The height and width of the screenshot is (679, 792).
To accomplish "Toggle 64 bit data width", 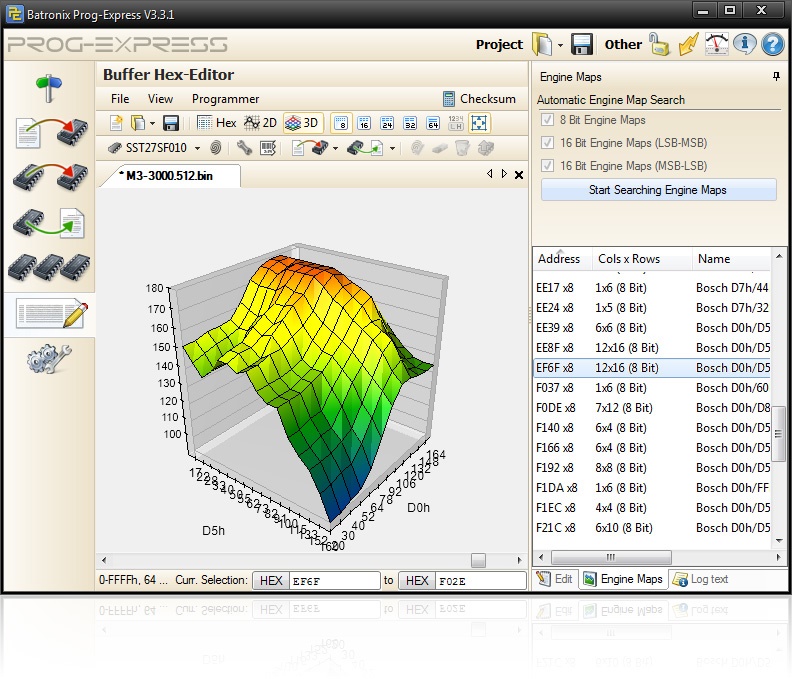I will (x=433, y=123).
